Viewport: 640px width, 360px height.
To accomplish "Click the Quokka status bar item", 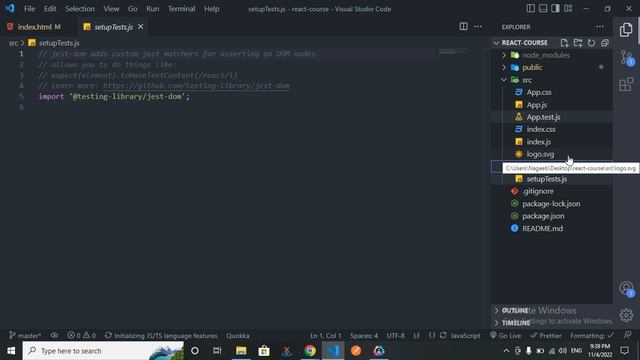I will (x=238, y=336).
